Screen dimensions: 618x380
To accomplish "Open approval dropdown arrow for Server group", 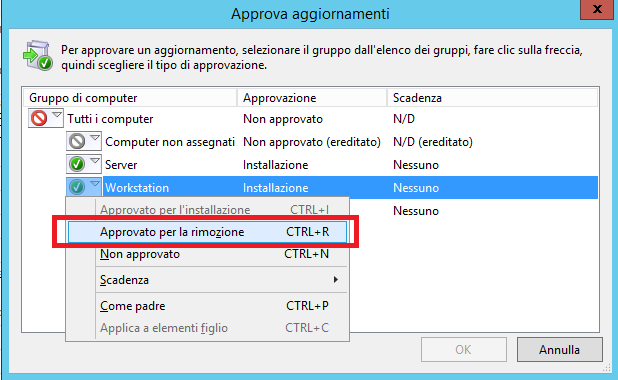I will click(x=95, y=161).
